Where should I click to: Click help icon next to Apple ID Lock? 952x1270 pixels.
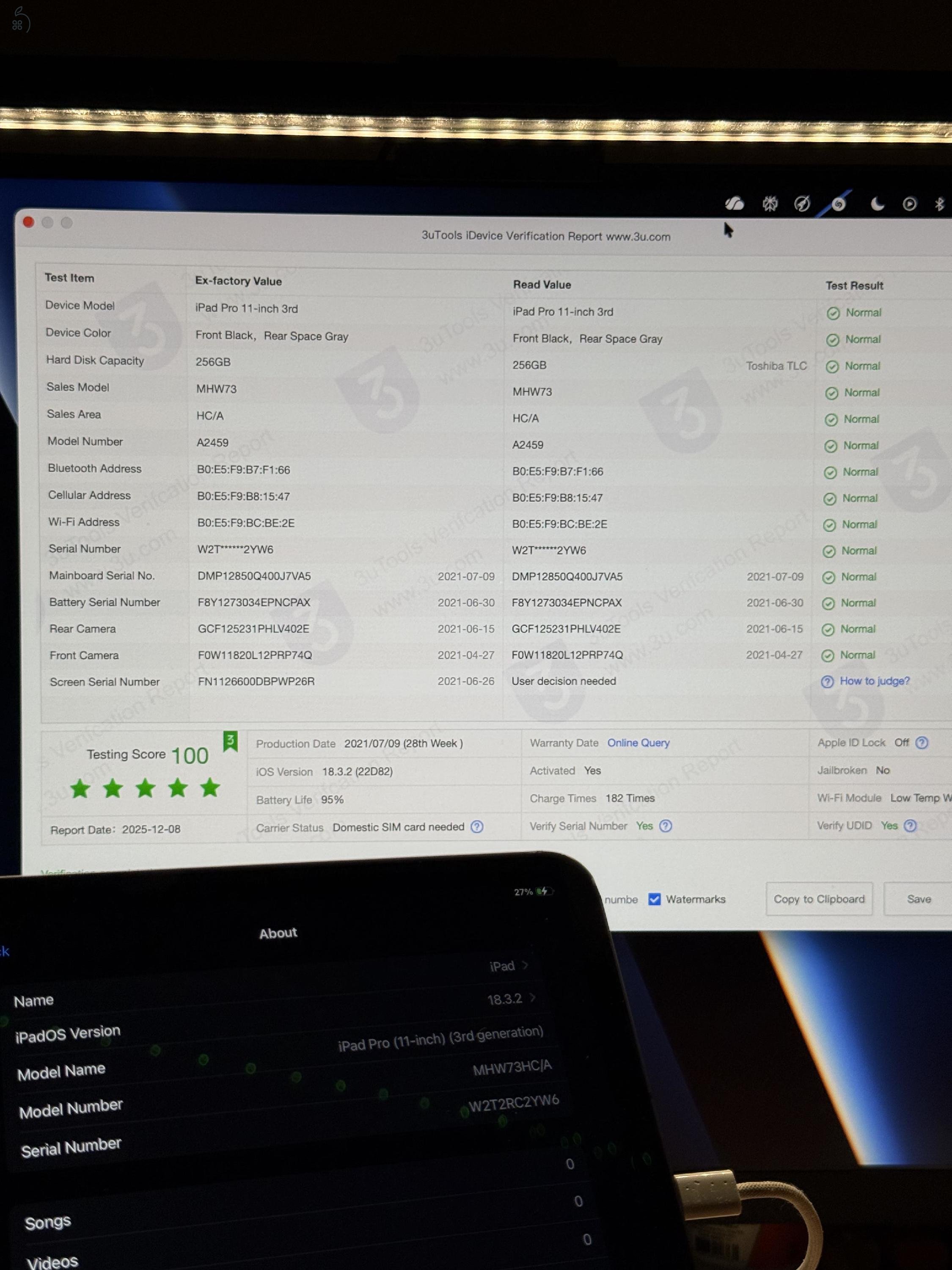(x=922, y=743)
